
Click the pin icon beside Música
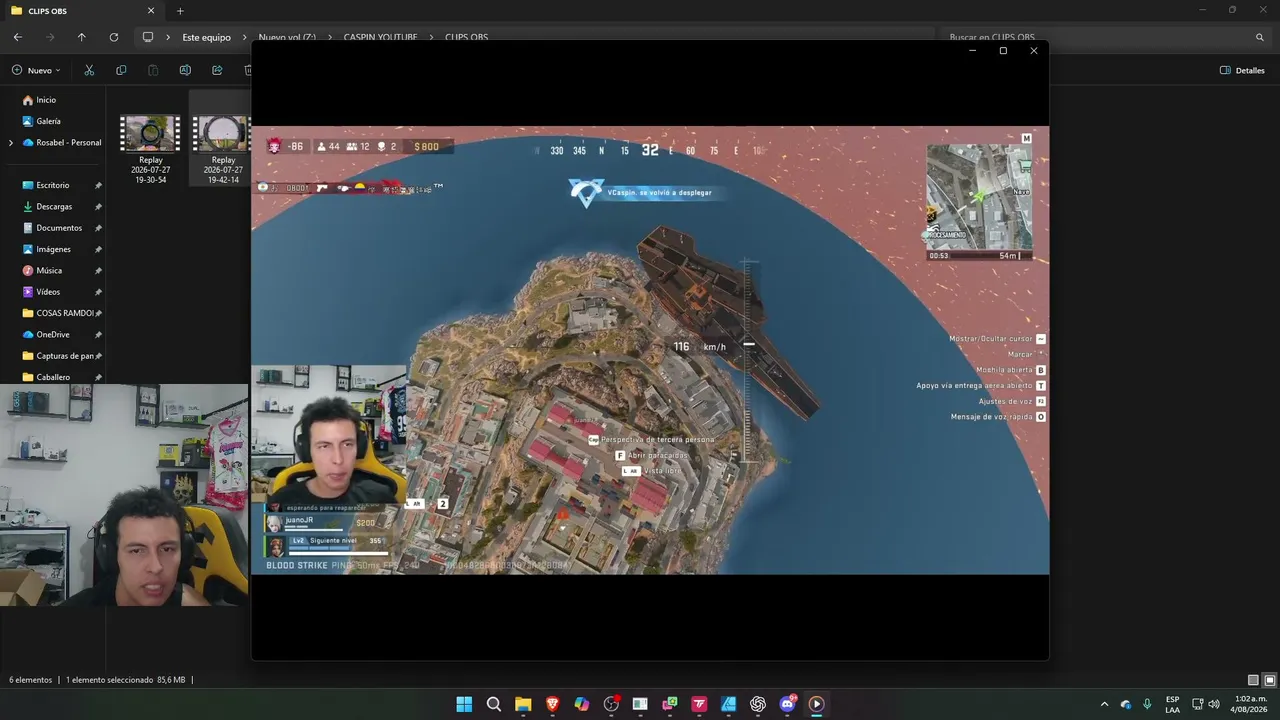pyautogui.click(x=98, y=271)
